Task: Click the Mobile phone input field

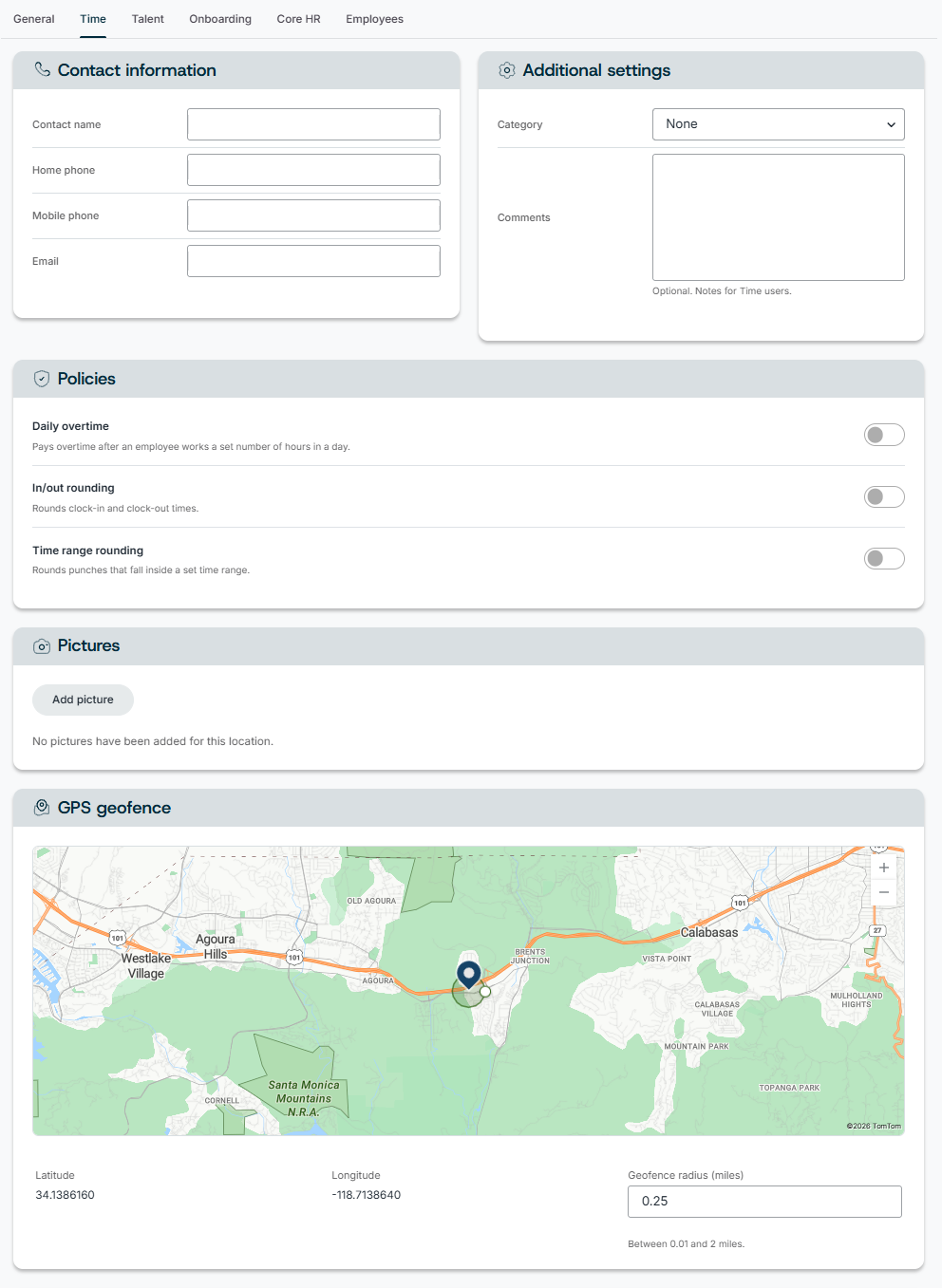Action: coord(313,215)
